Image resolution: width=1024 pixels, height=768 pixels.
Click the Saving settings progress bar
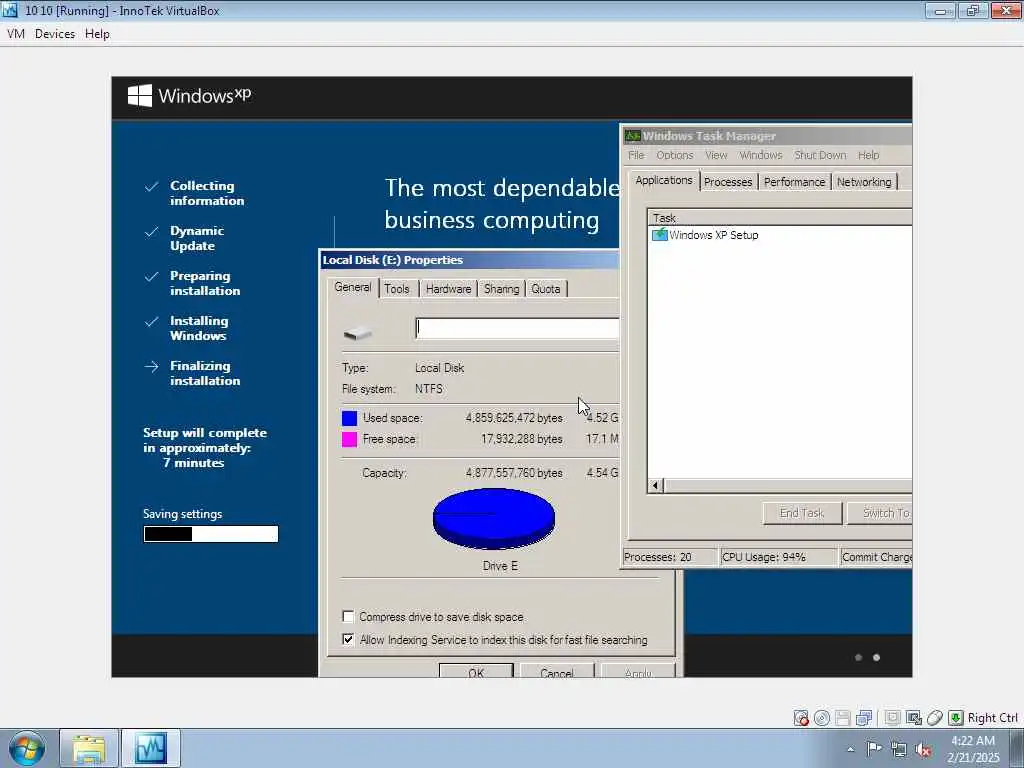click(x=211, y=534)
